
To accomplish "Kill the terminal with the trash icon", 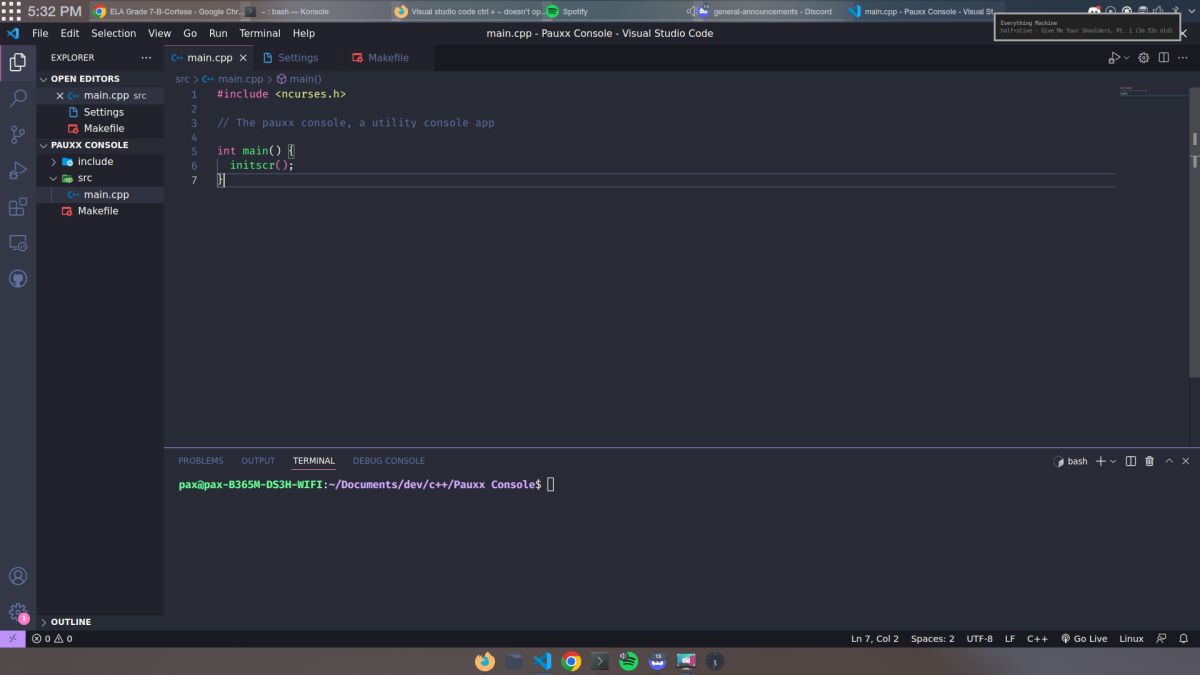I will tap(1150, 461).
